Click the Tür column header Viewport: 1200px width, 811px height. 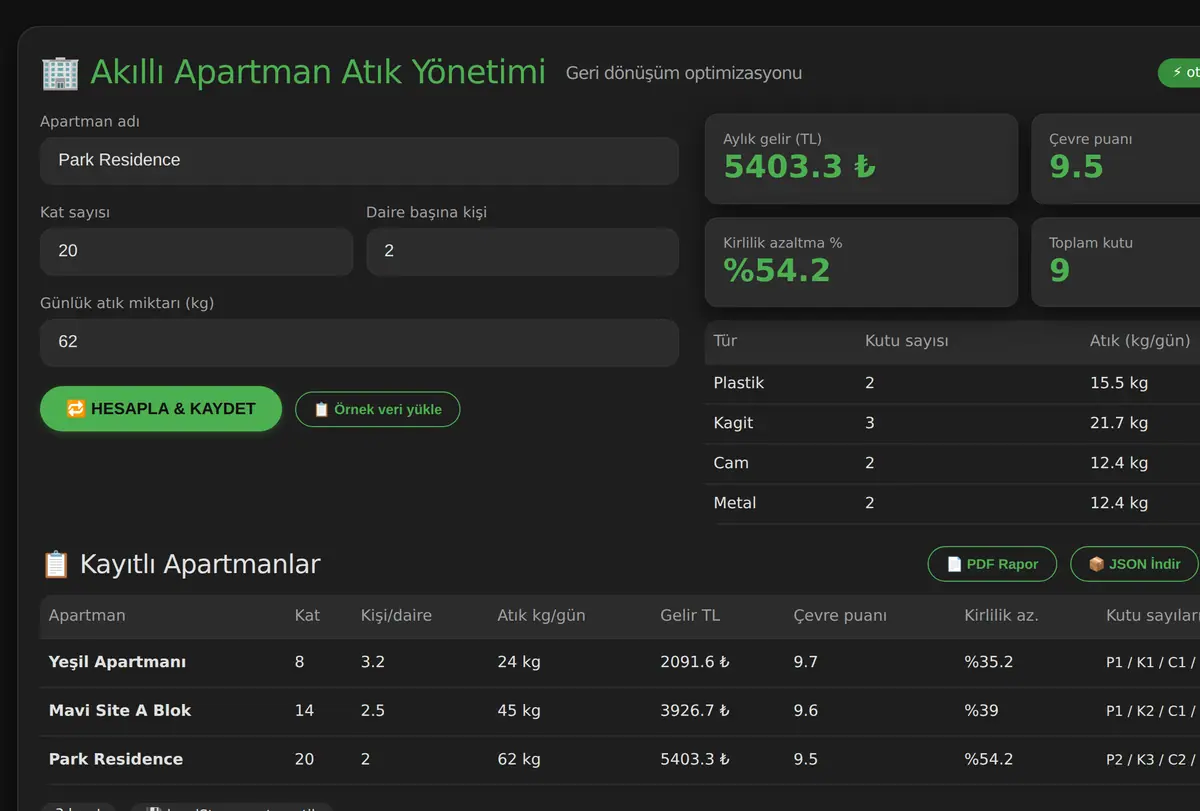725,341
